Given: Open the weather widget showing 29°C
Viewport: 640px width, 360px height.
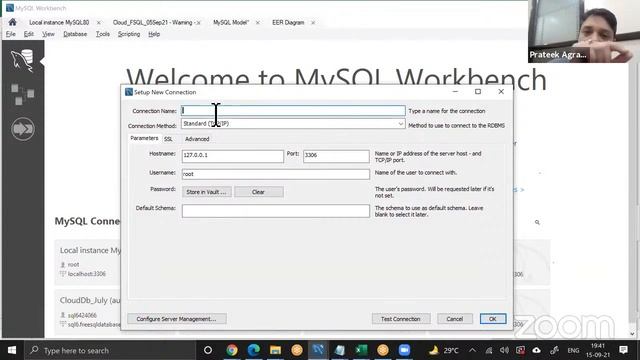Looking at the screenshot, I should click(443, 350).
